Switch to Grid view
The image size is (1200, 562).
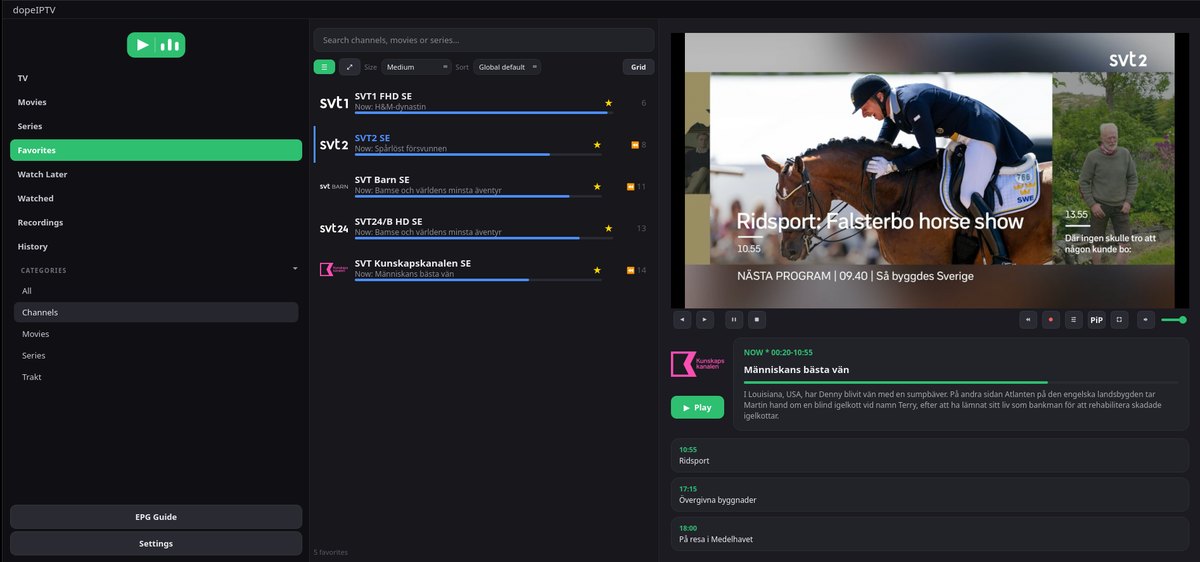point(638,67)
